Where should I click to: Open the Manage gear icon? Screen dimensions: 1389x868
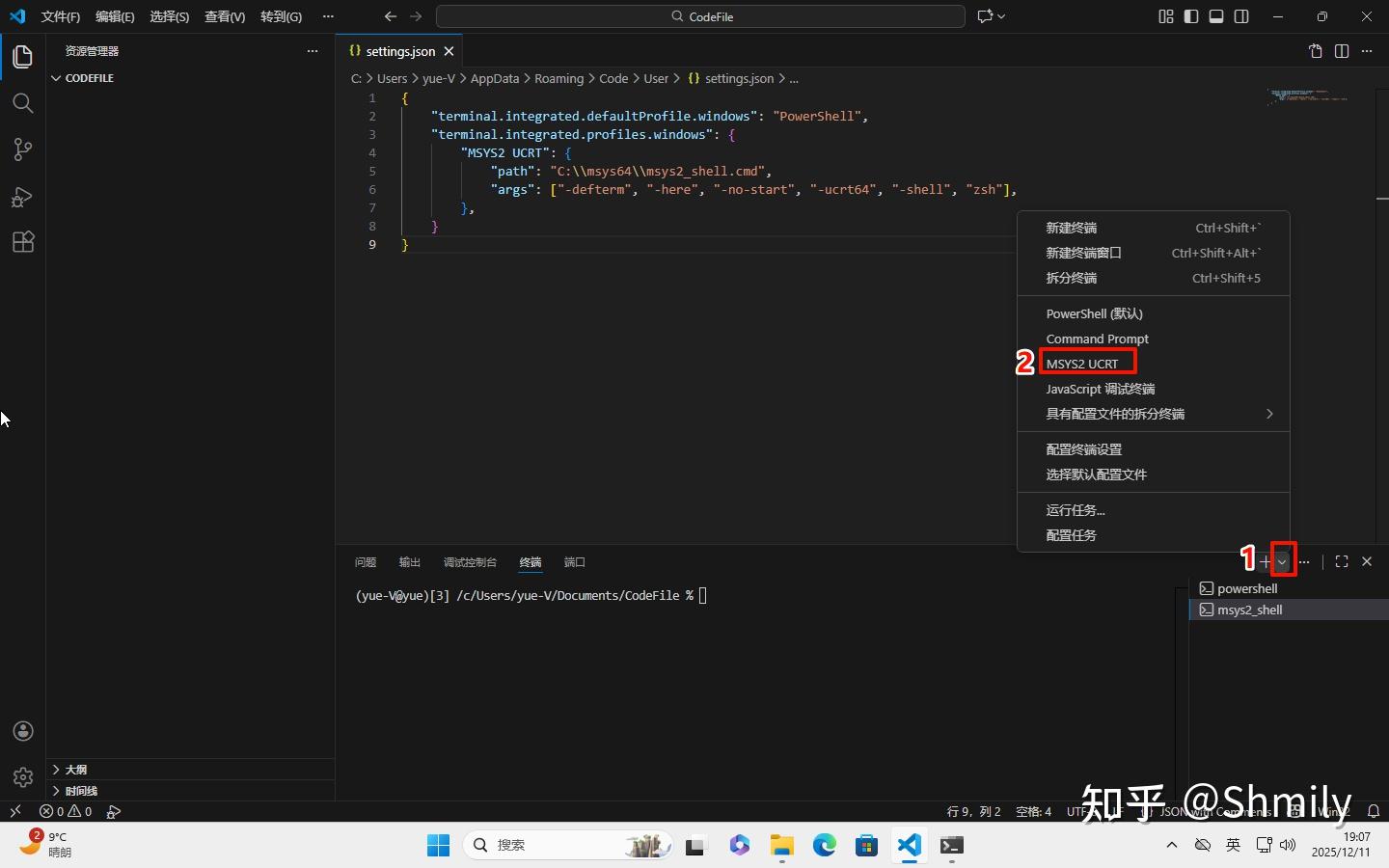23,776
